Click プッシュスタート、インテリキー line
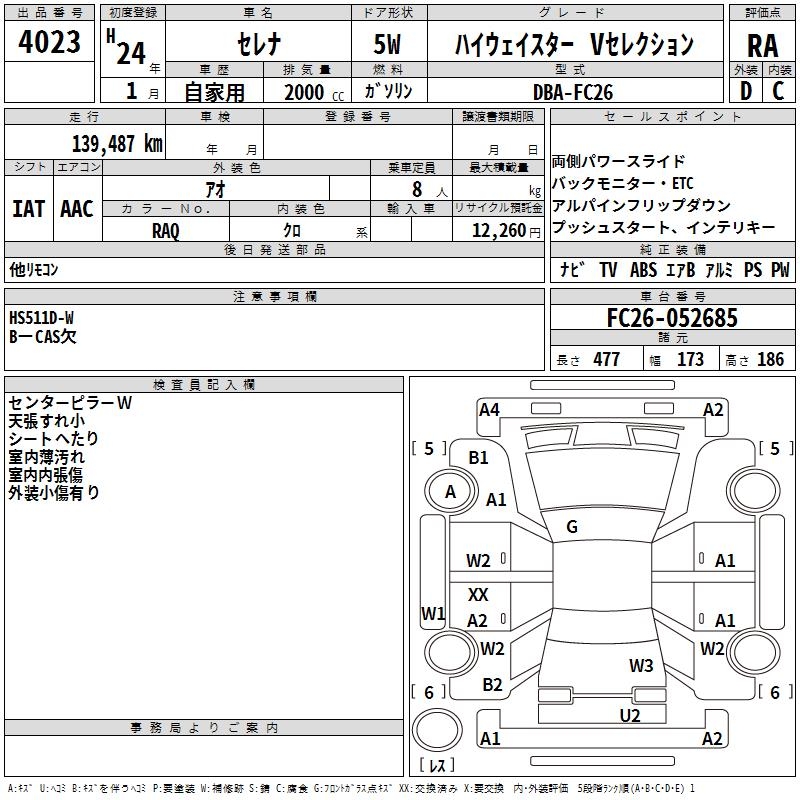This screenshot has height=800, width=800. point(663,227)
